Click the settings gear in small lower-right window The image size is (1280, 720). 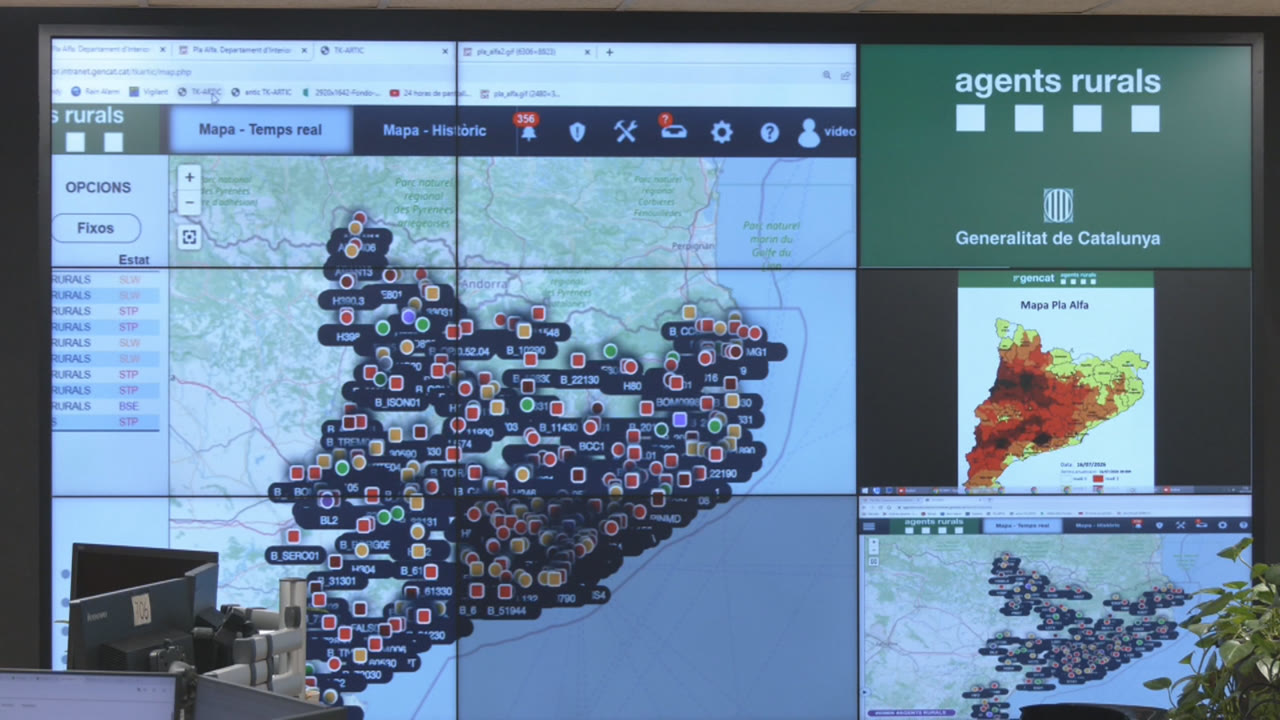pyautogui.click(x=1223, y=525)
